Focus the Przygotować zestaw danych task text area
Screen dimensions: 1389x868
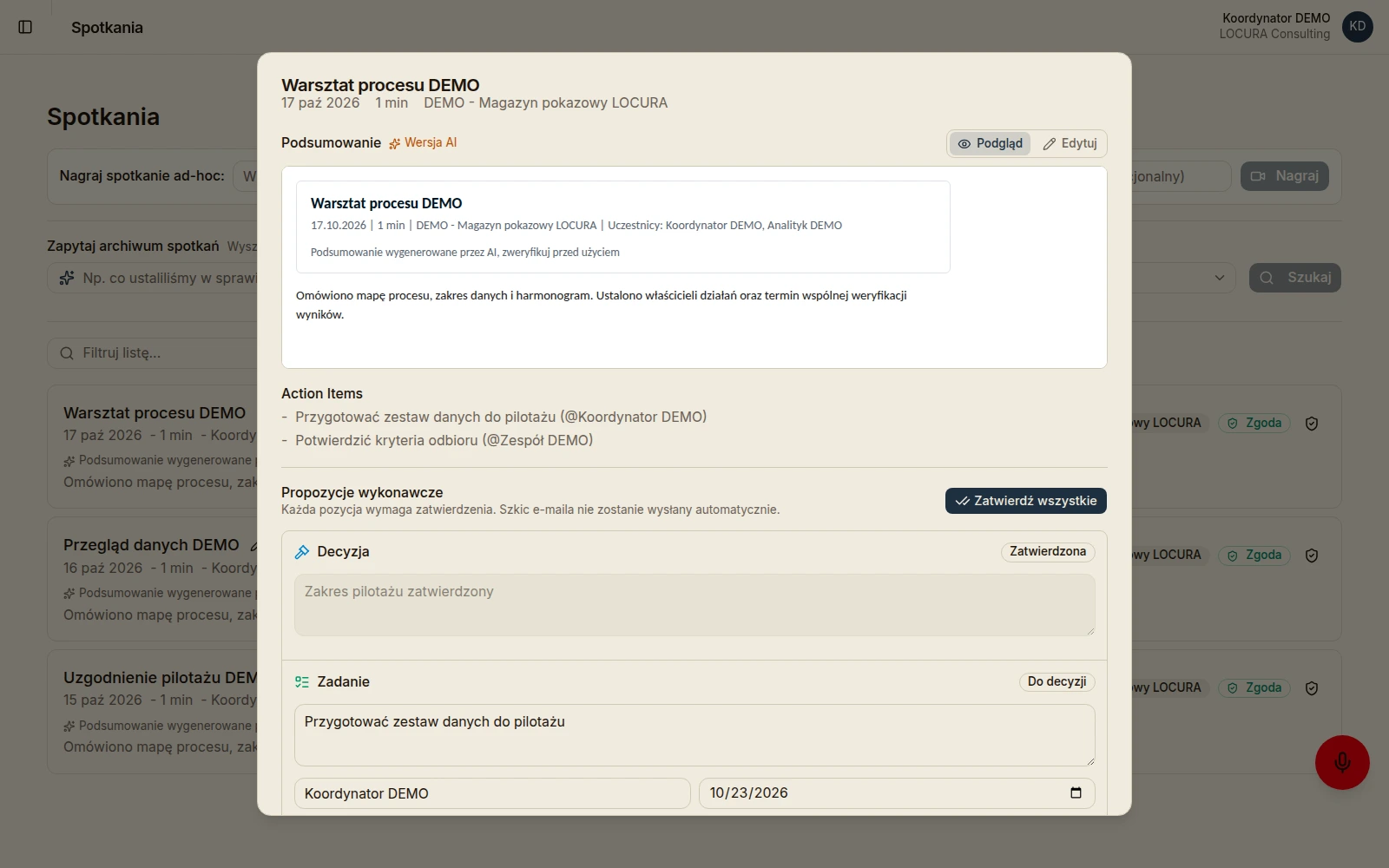click(x=694, y=735)
